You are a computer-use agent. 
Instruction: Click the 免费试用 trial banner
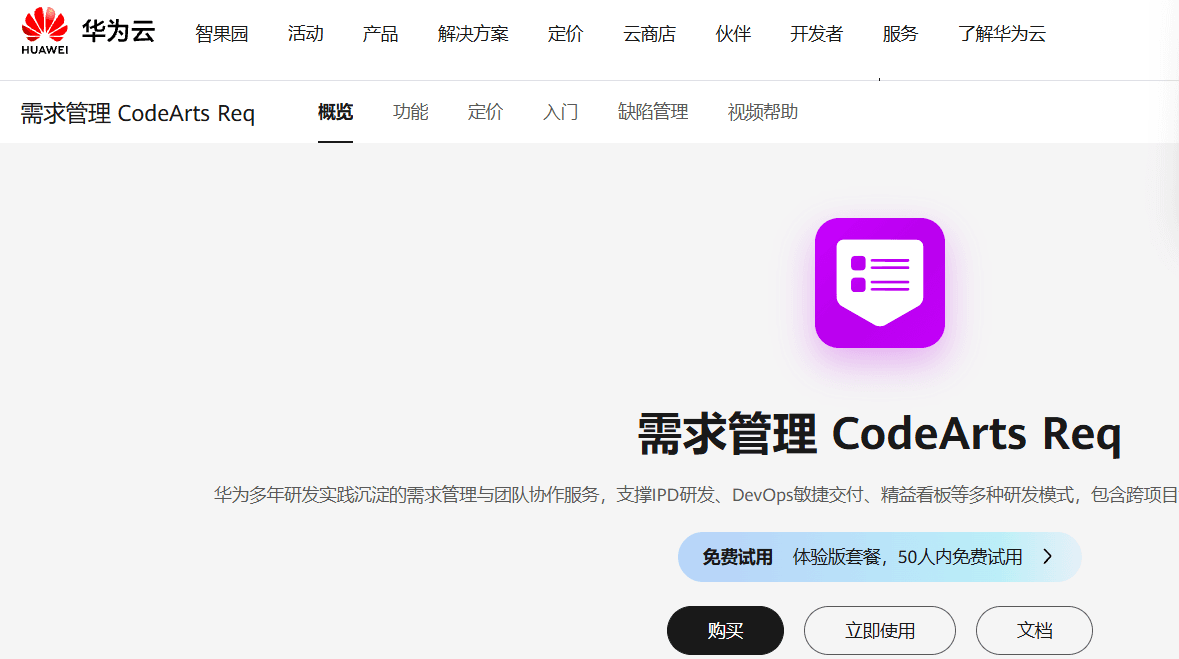(880, 557)
